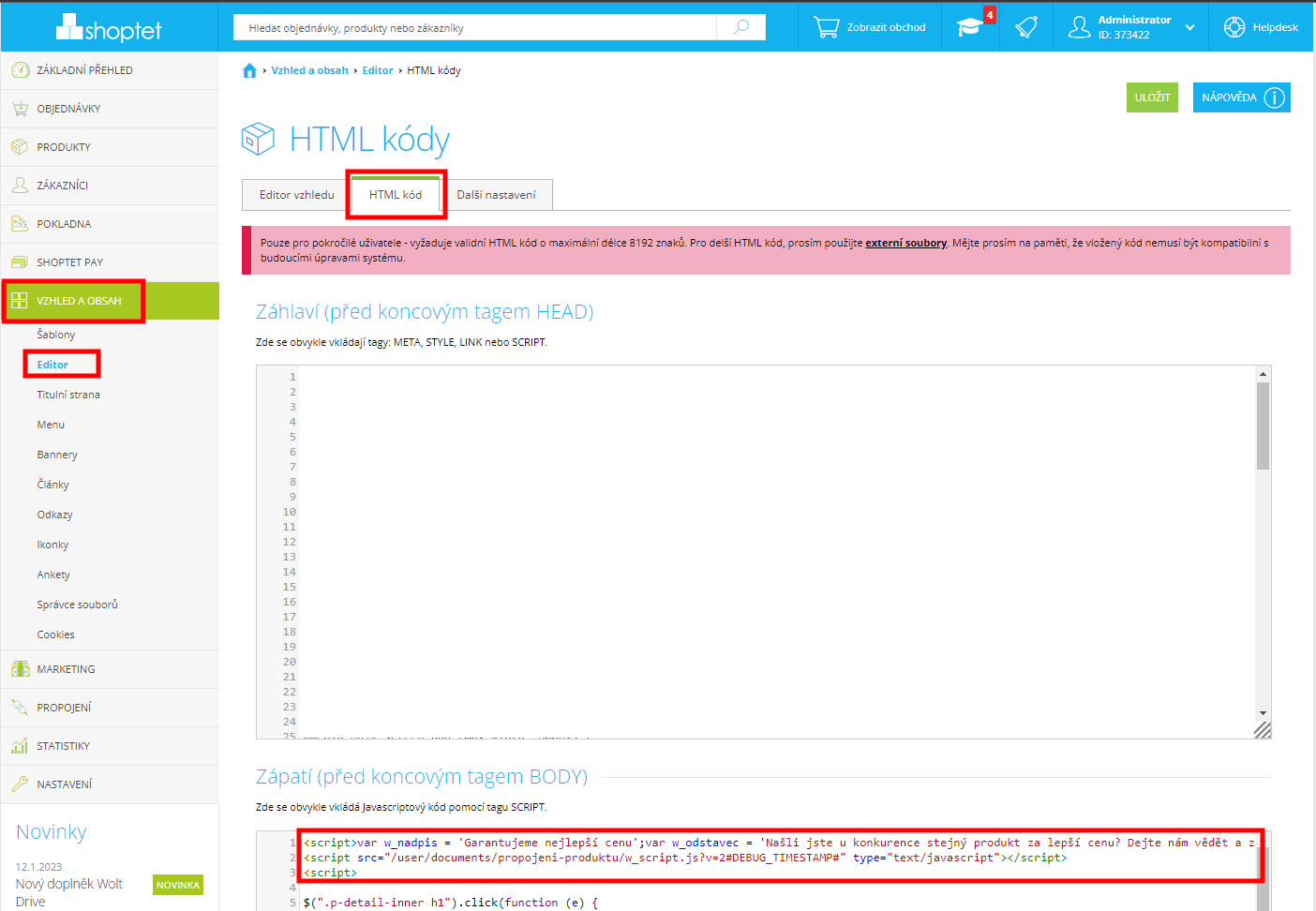Click the Novinky heading
1316x911 pixels.
pos(52,832)
